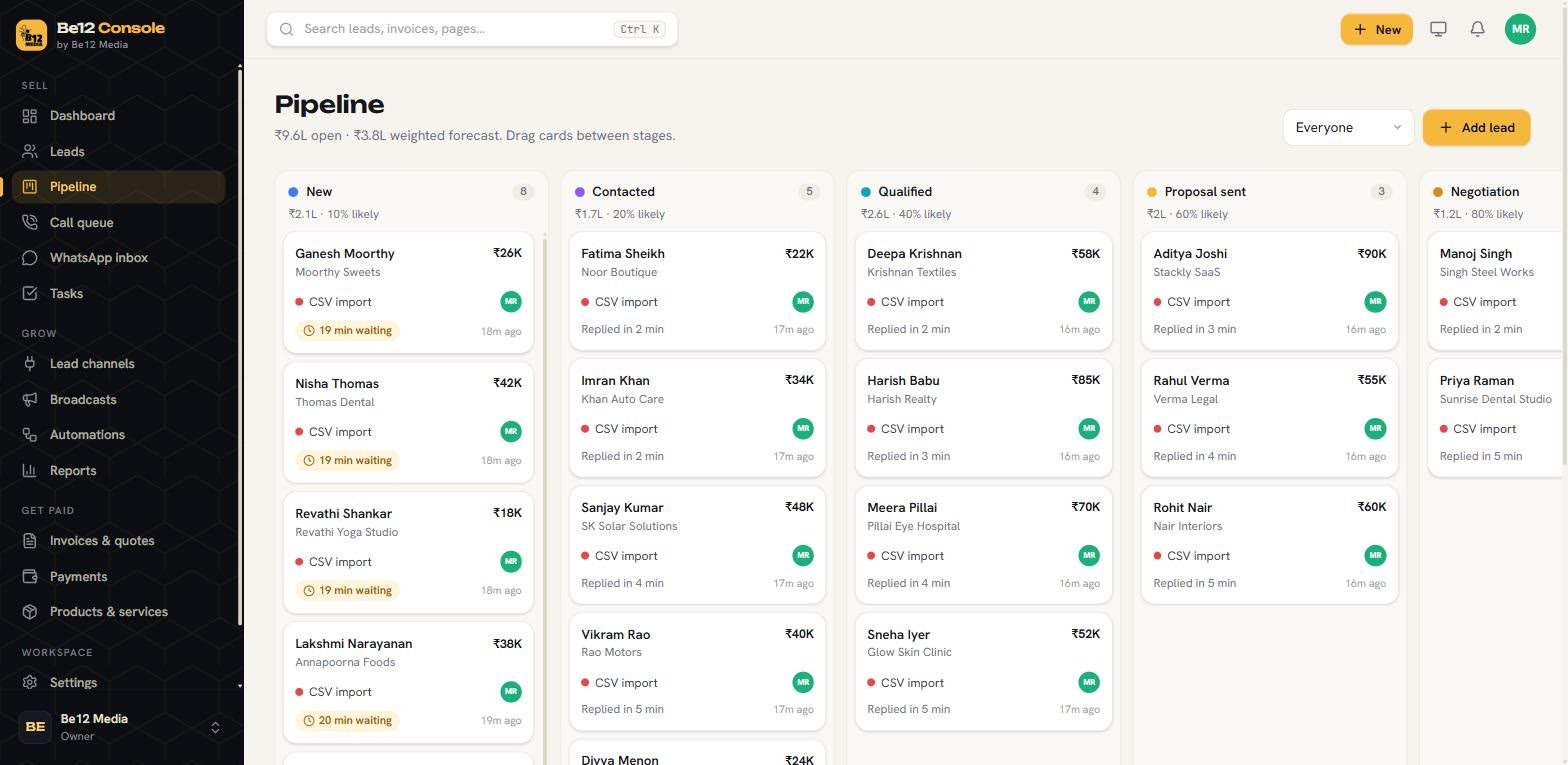Open the Everyone owner filter dropdown
Image resolution: width=1568 pixels, height=765 pixels.
[x=1348, y=128]
